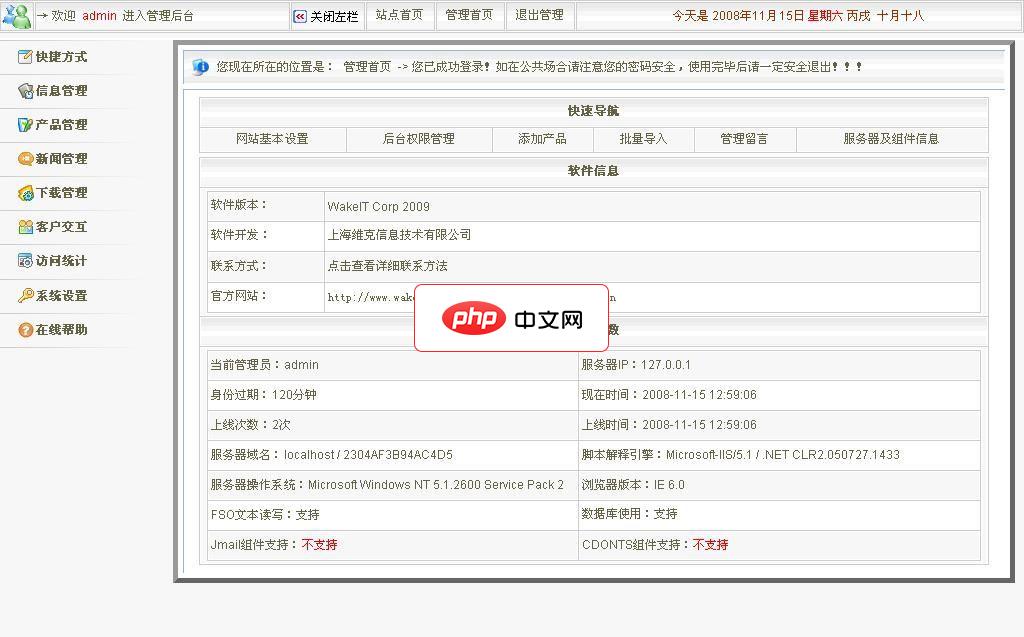This screenshot has height=637, width=1024.
Task: Collapse the left panel via 关闭左栏
Action: (326, 14)
